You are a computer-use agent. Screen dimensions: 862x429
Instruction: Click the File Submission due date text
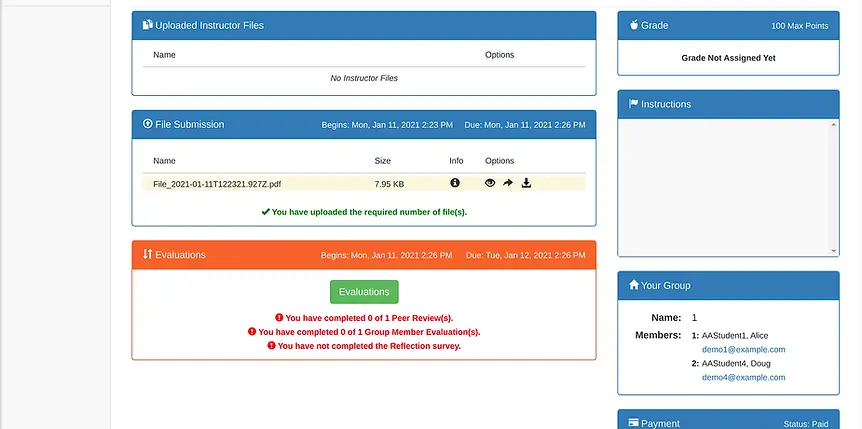(525, 125)
